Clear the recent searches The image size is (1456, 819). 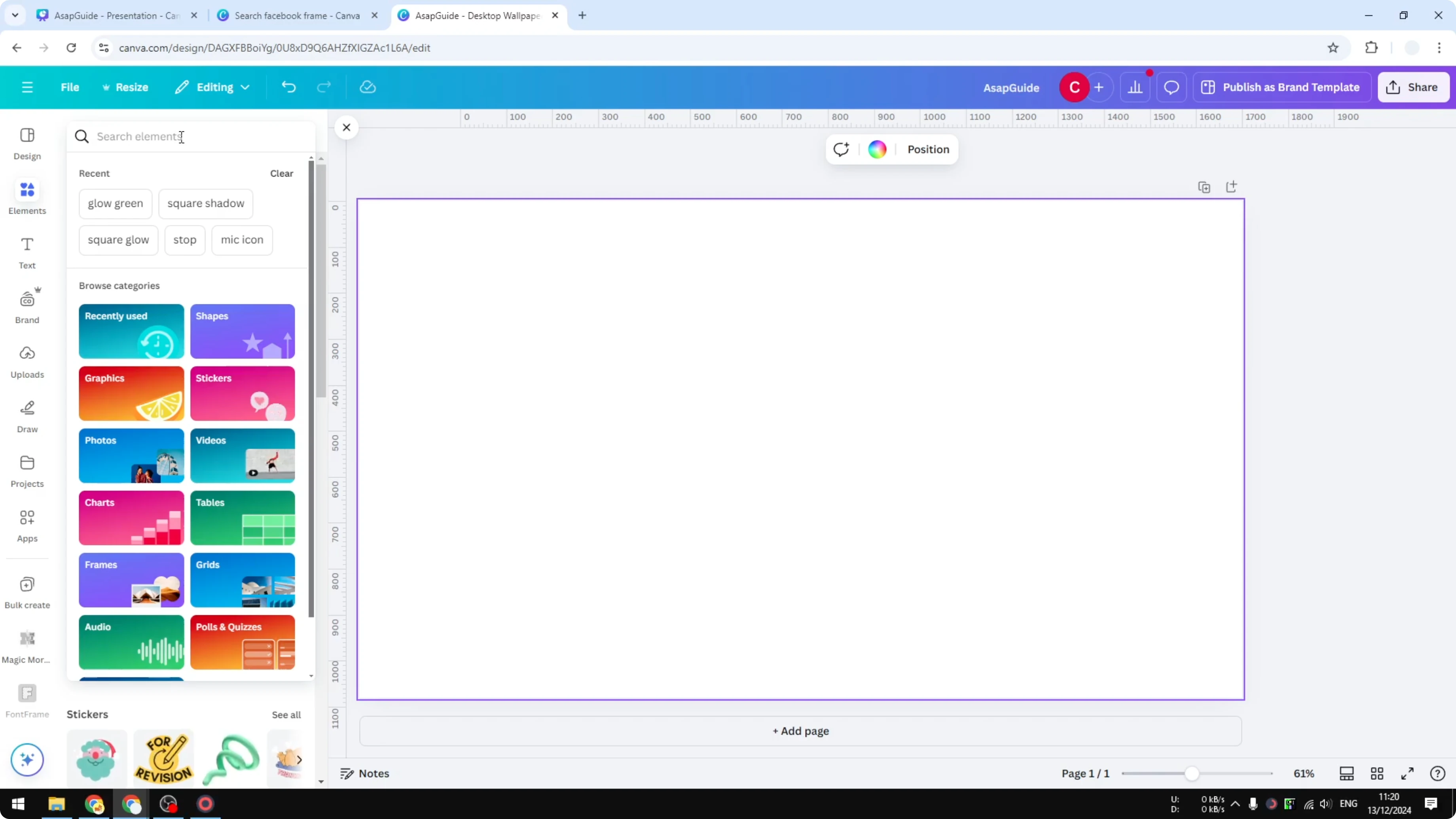[x=281, y=173]
